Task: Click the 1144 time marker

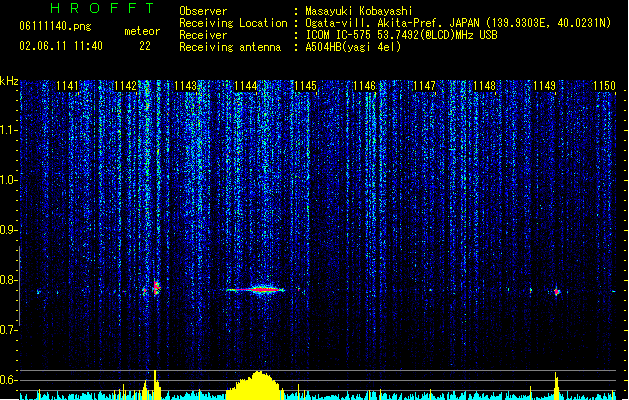Action: click(x=246, y=86)
